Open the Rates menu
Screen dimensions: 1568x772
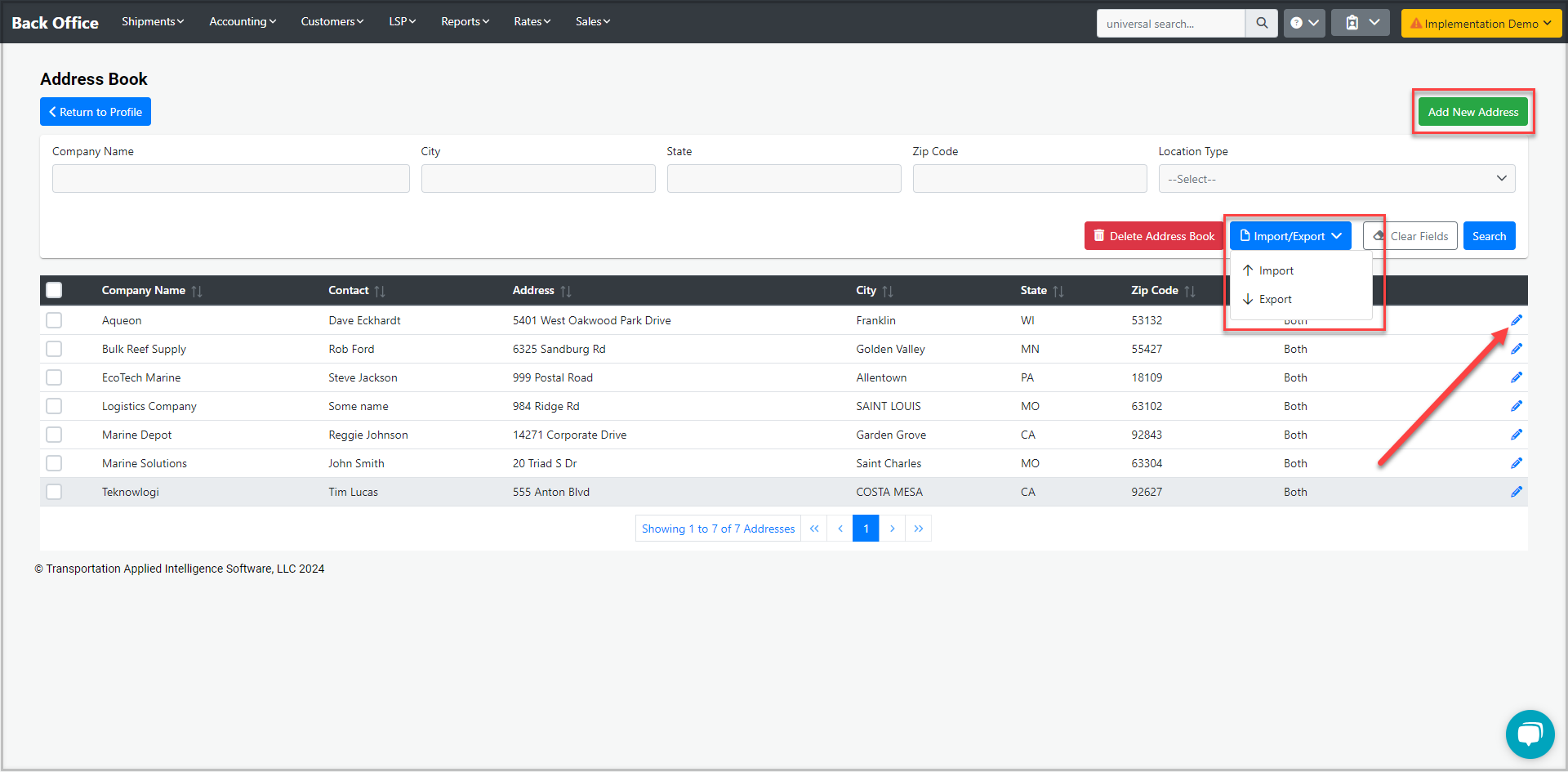point(532,21)
